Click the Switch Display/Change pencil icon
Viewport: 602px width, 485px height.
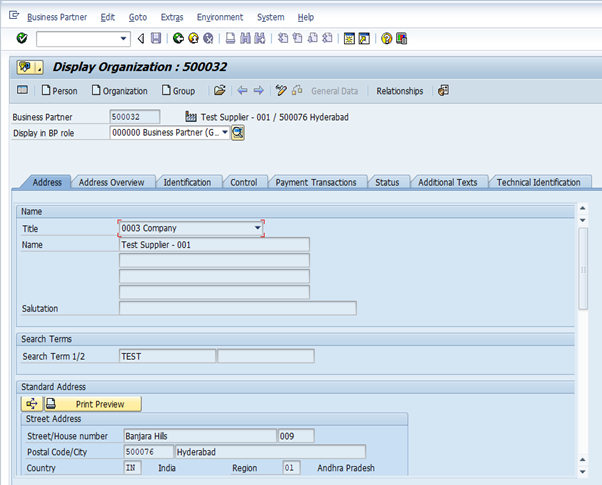click(281, 91)
